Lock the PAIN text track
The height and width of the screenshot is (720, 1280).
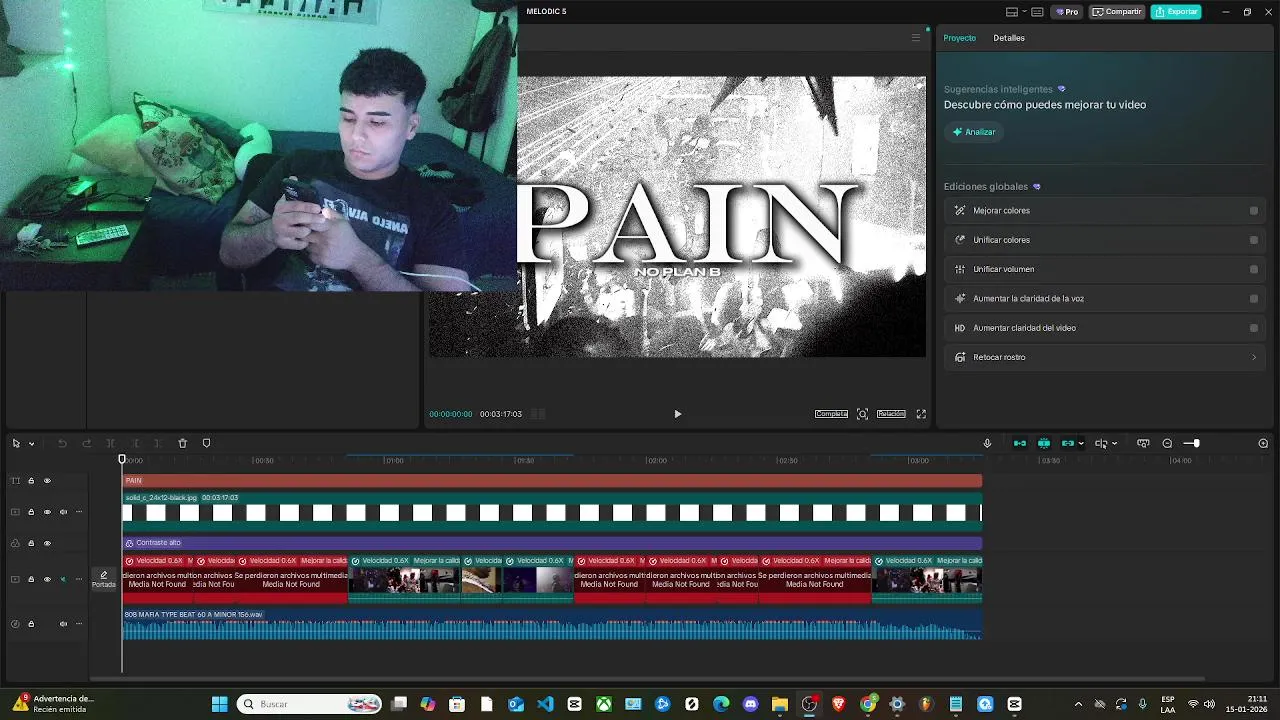(x=31, y=481)
